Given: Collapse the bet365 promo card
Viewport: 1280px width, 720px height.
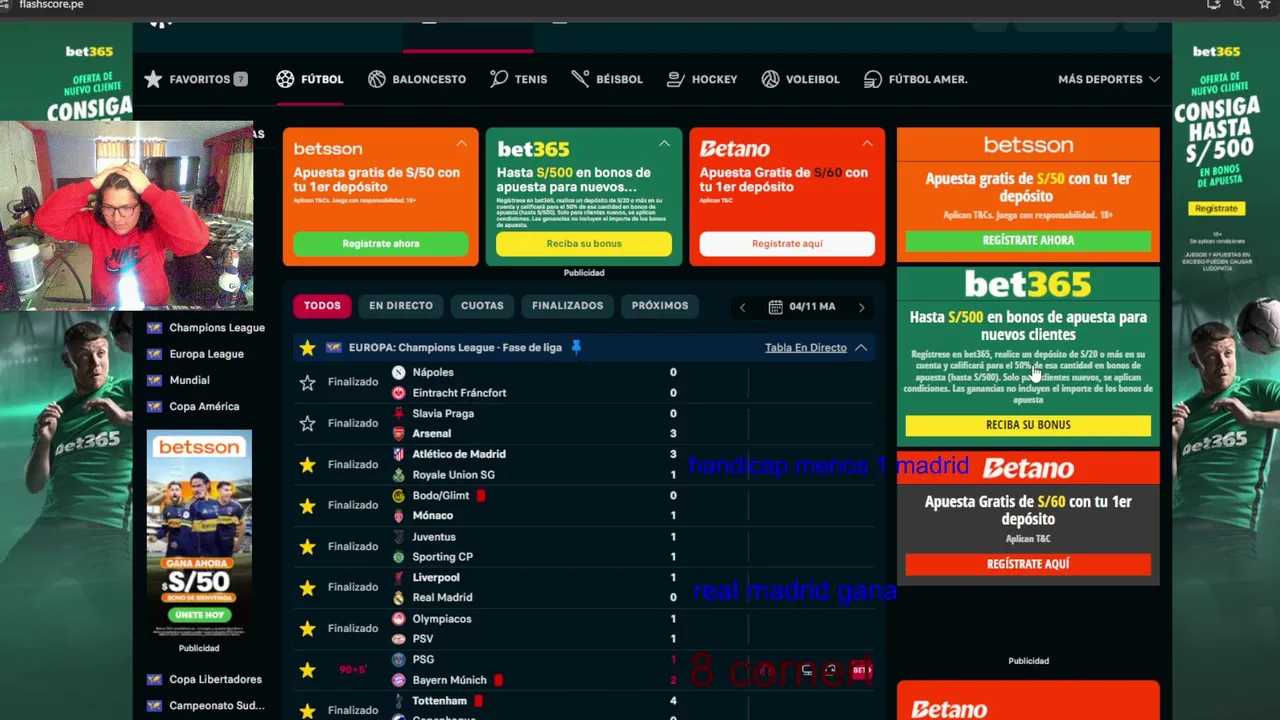Looking at the screenshot, I should (x=664, y=144).
